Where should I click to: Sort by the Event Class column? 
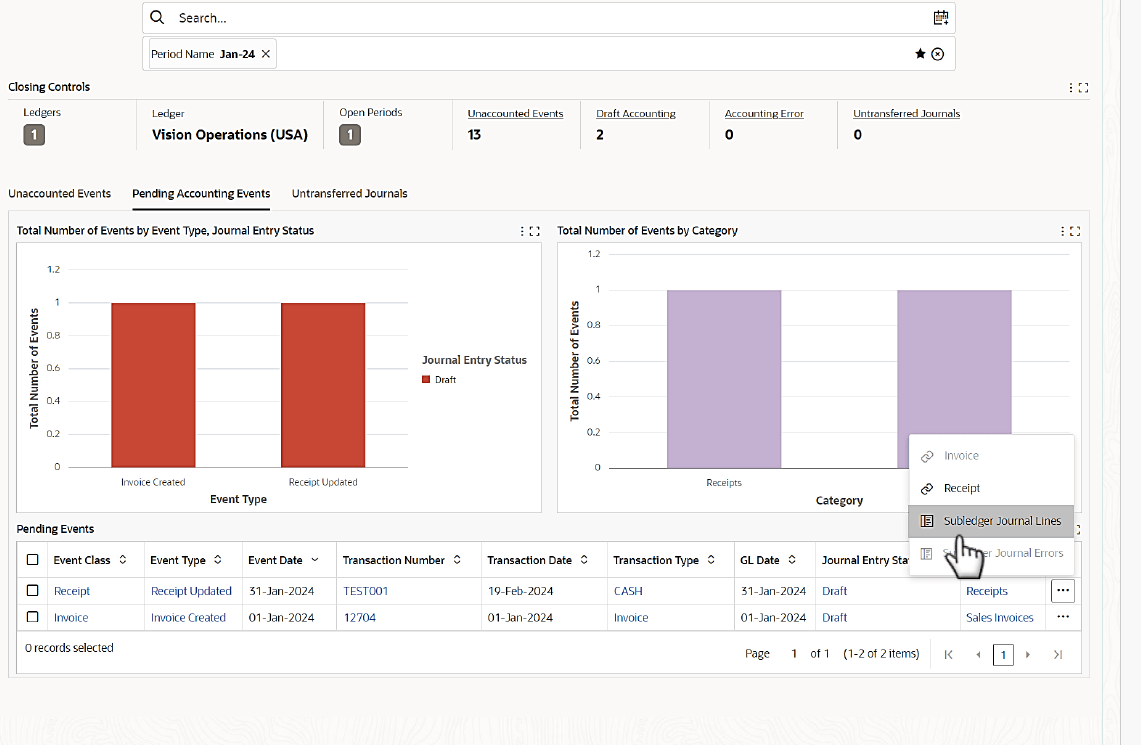[x=123, y=559]
